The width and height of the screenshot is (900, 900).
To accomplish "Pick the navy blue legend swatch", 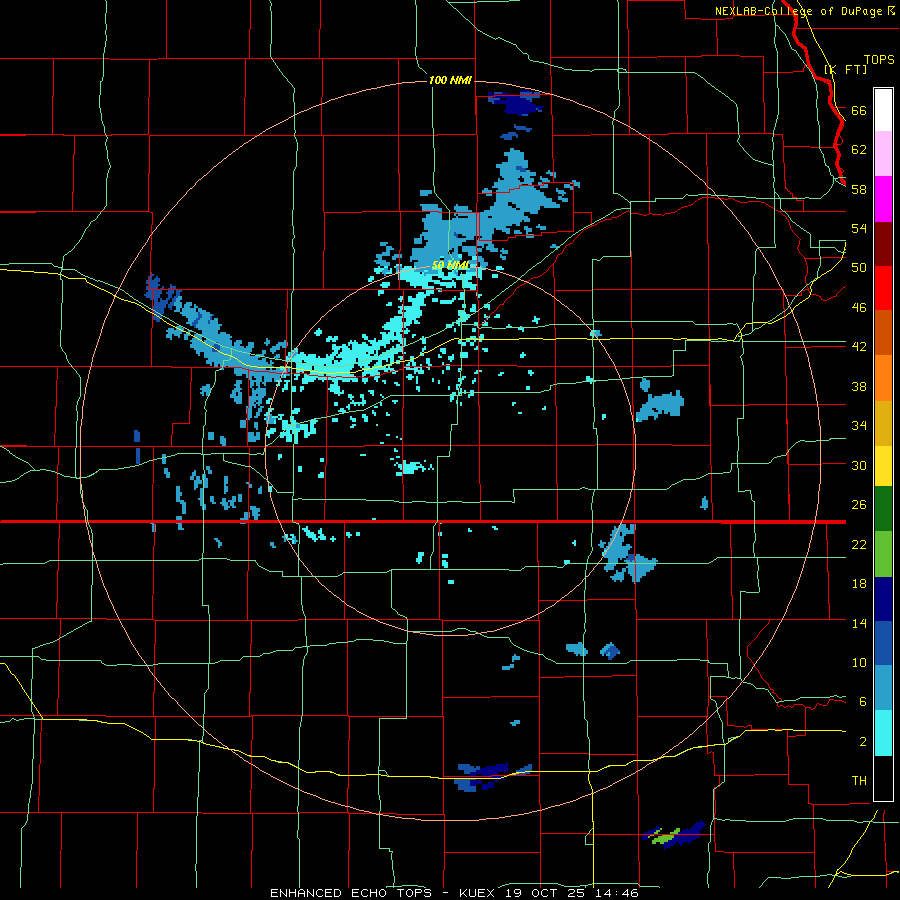I will tap(883, 599).
